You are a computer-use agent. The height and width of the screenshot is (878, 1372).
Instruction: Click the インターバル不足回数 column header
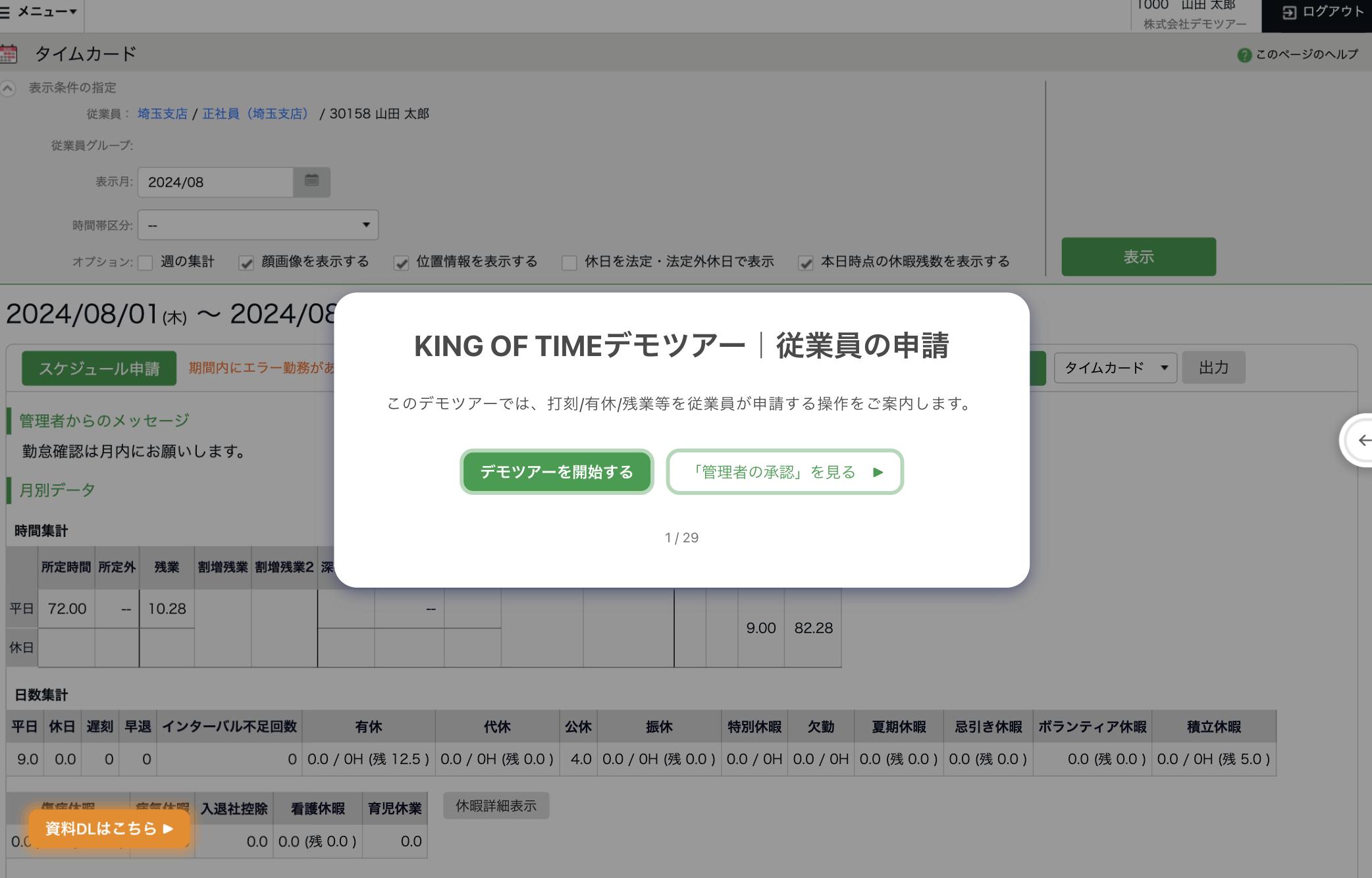[230, 727]
